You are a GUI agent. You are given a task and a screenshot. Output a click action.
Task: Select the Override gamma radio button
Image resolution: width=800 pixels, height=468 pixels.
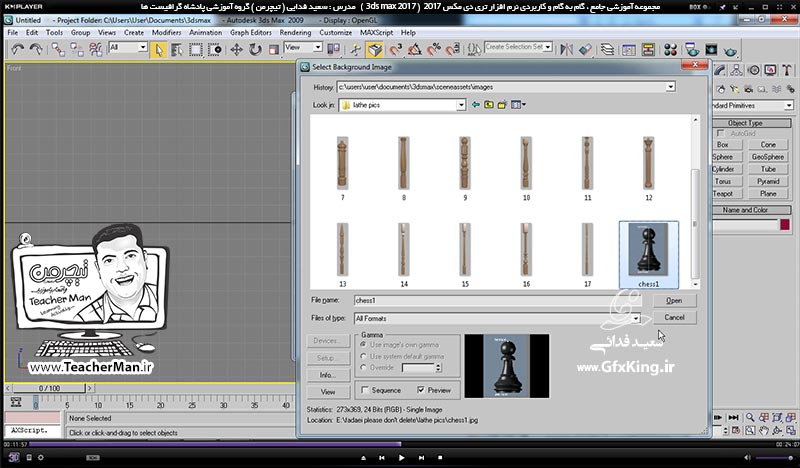pyautogui.click(x=363, y=367)
